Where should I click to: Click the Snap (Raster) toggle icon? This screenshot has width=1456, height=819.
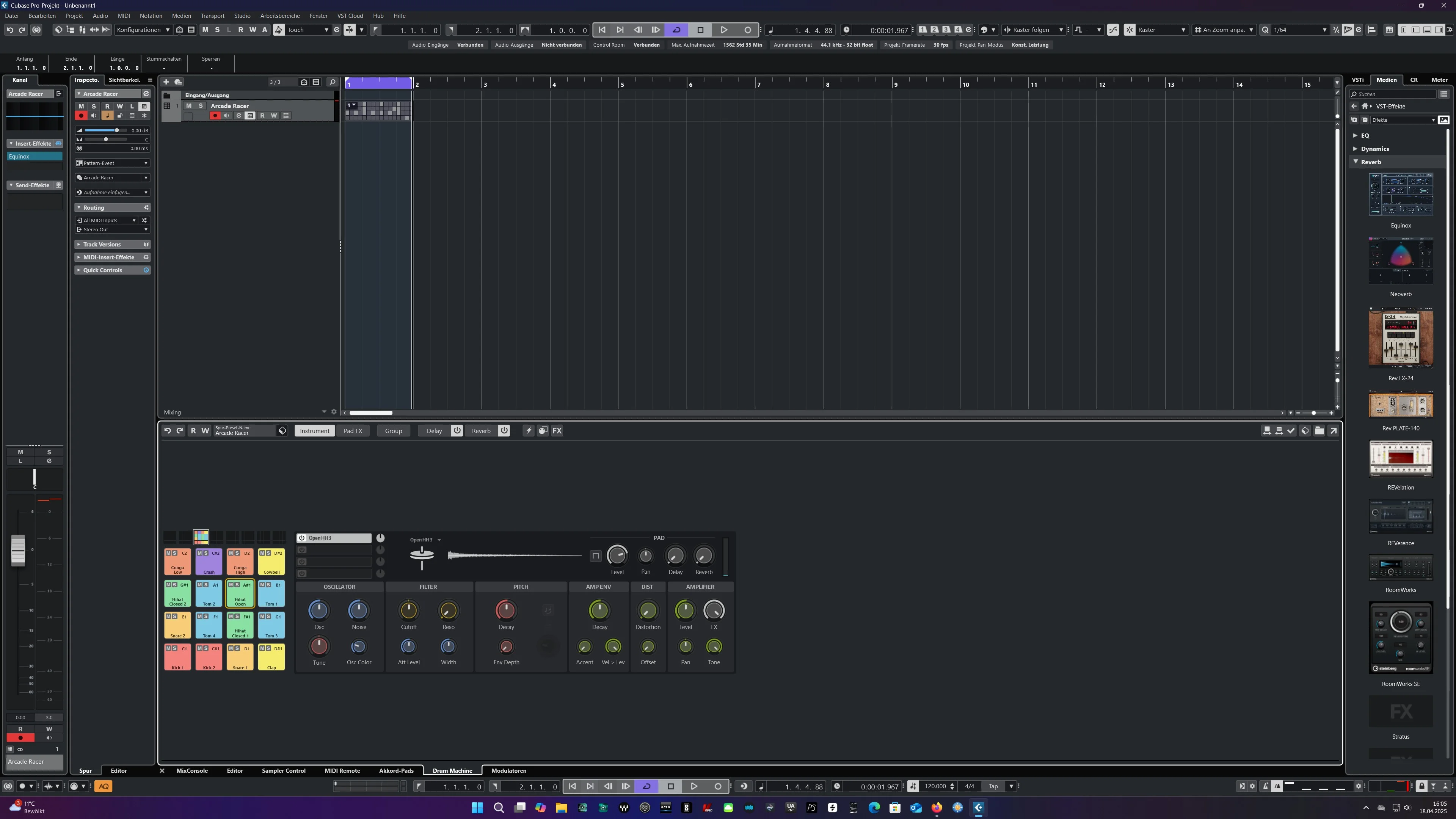click(x=1129, y=30)
